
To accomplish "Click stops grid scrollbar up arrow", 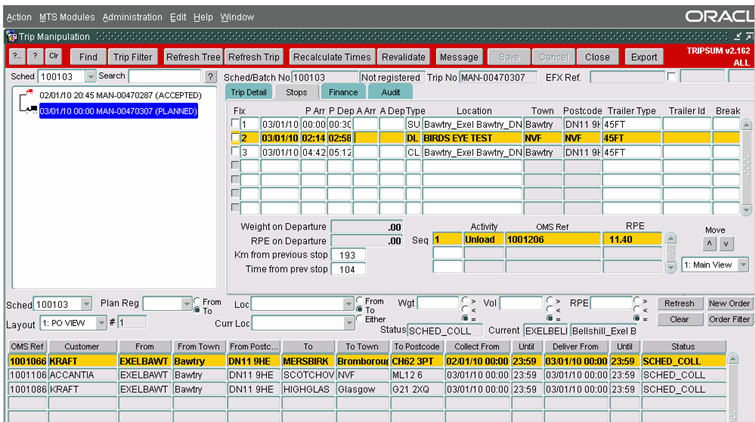I will 746,124.
